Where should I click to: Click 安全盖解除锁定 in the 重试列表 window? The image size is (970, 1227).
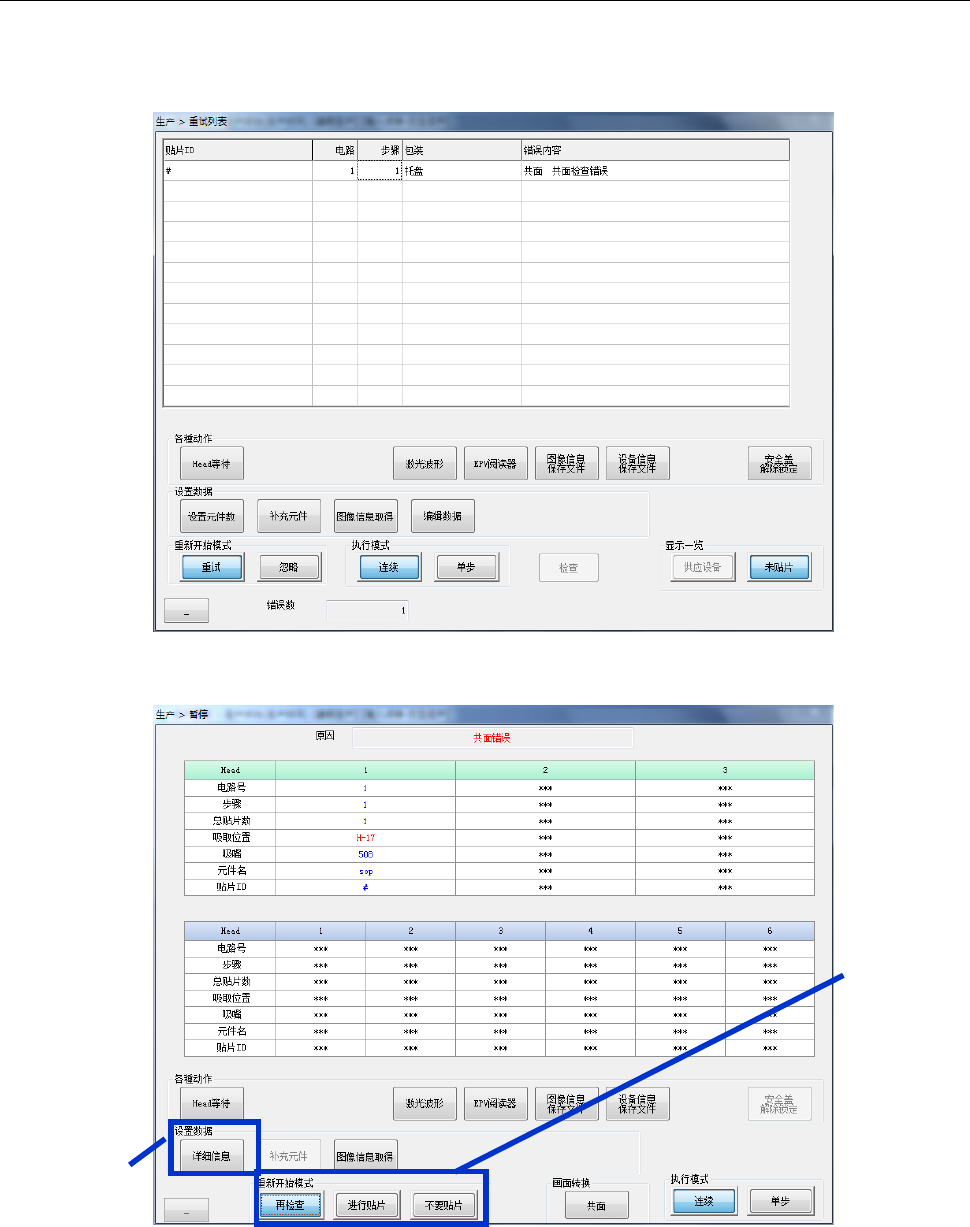(780, 464)
